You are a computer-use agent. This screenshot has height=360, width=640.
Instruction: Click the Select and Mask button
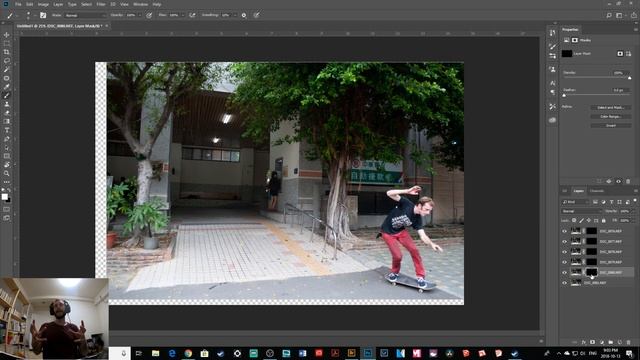click(611, 108)
